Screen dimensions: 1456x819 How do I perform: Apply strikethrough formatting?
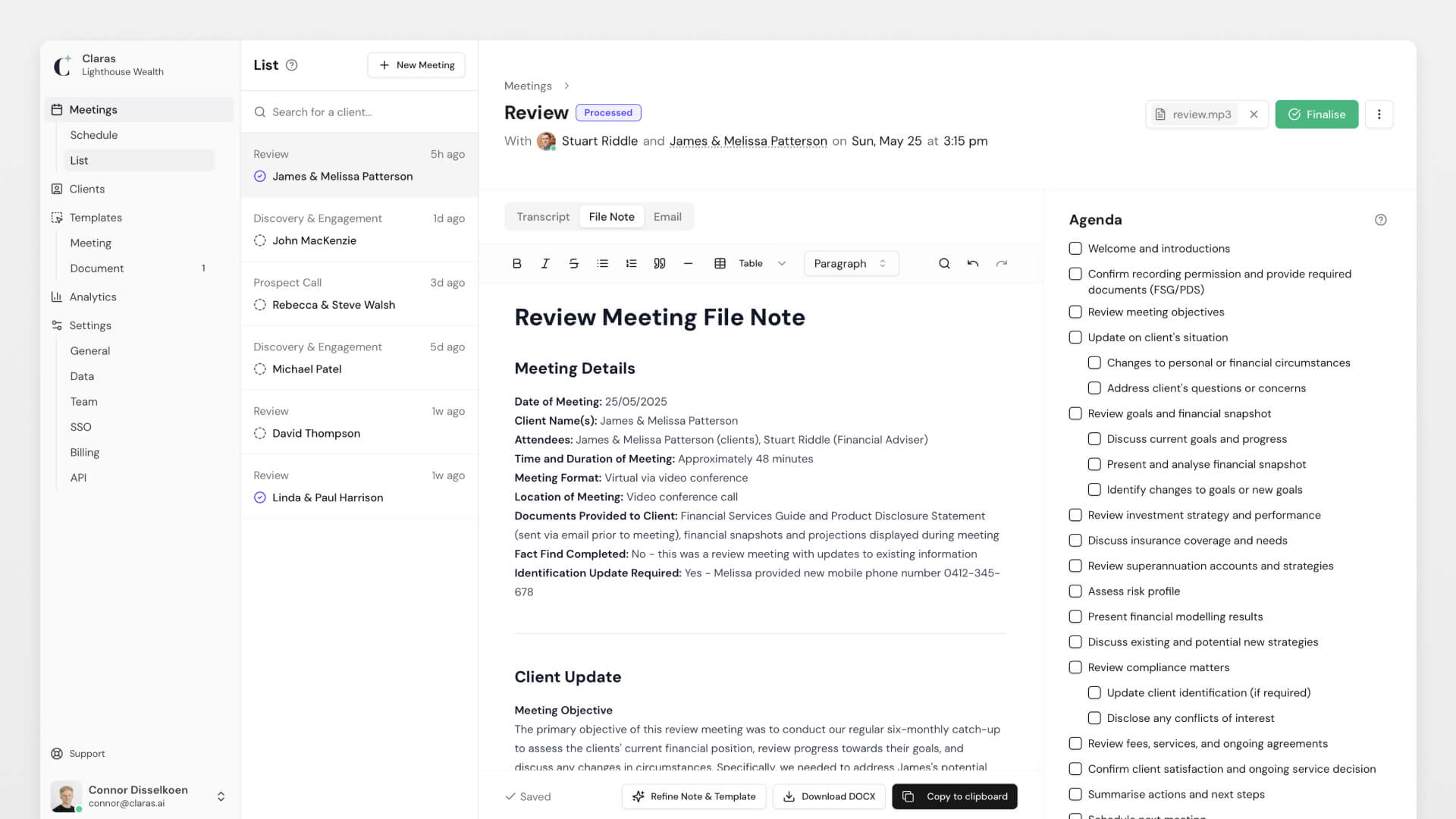coord(574,263)
